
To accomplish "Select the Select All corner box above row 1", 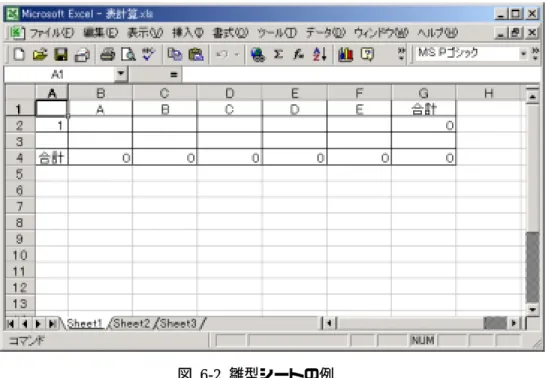I will [x=20, y=93].
